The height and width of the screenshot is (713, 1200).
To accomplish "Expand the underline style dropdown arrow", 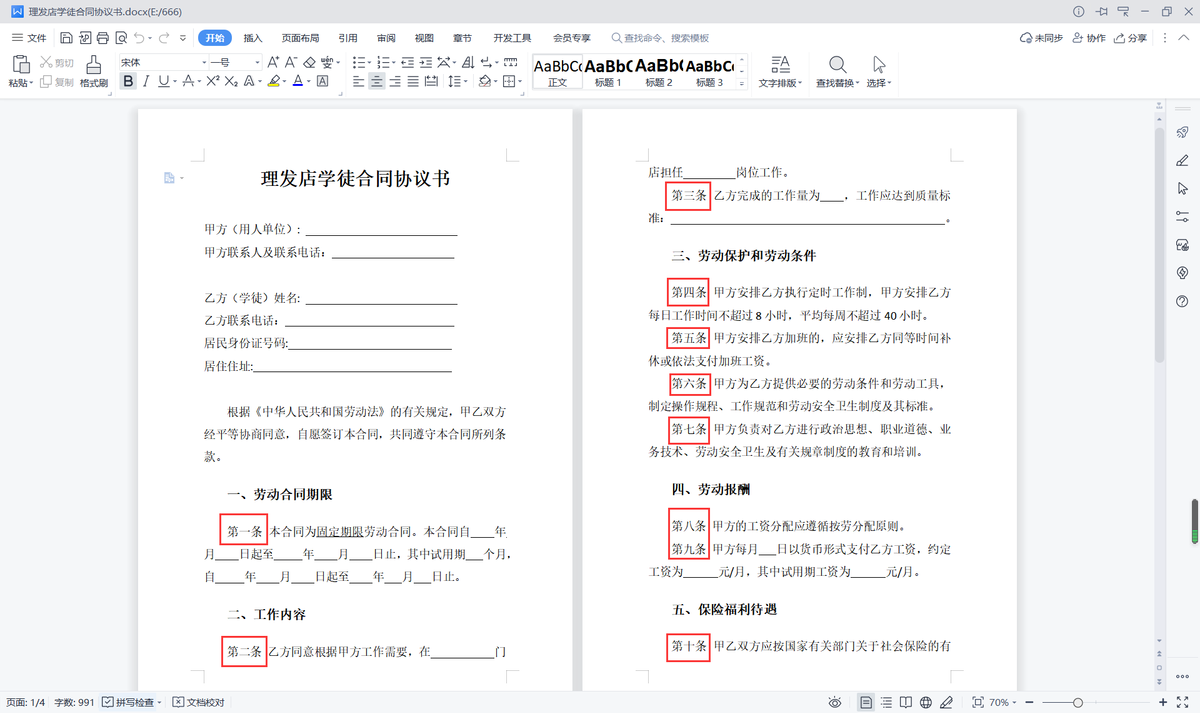I will (x=175, y=83).
